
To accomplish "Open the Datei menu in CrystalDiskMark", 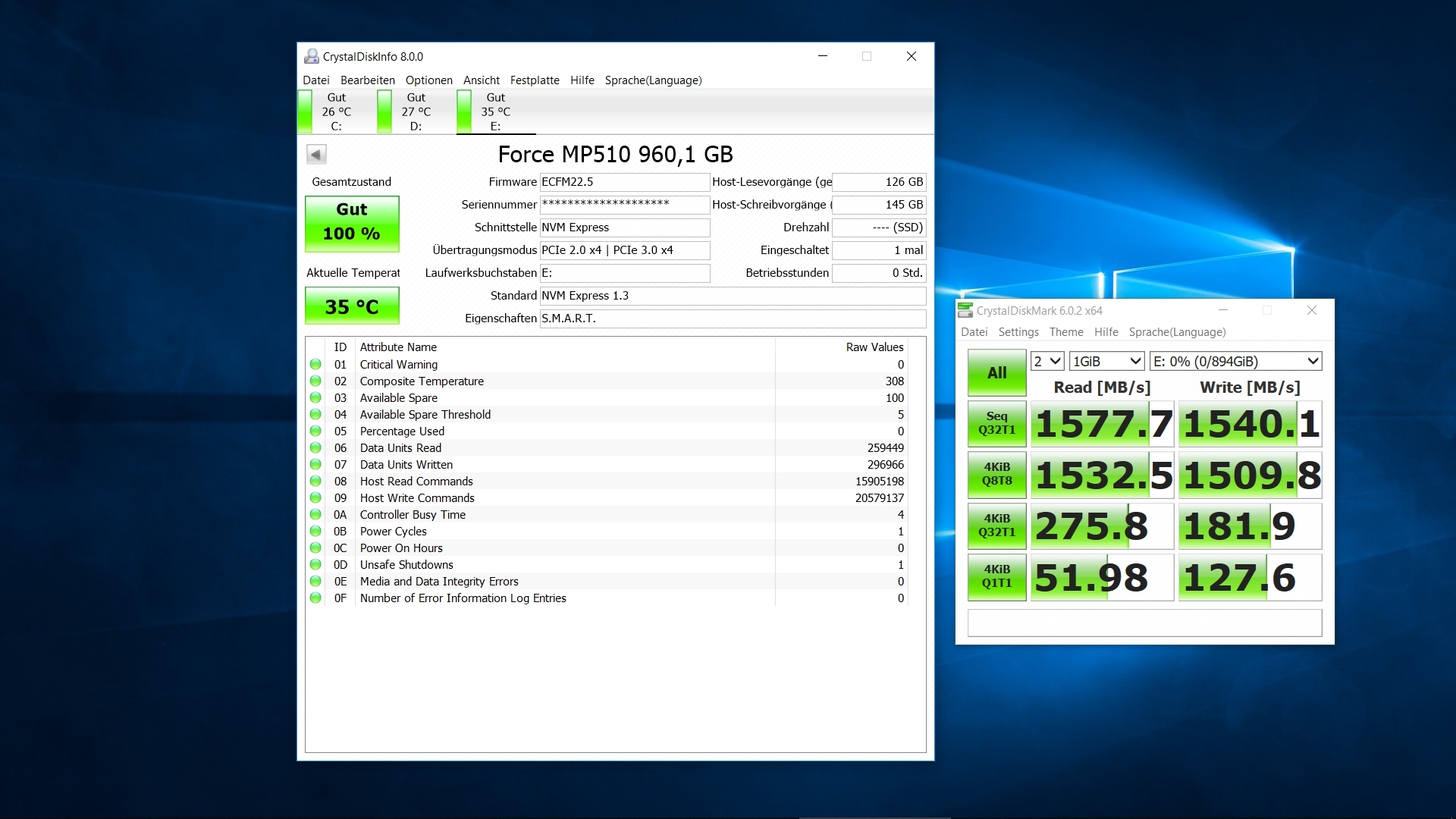I will pos(974,332).
